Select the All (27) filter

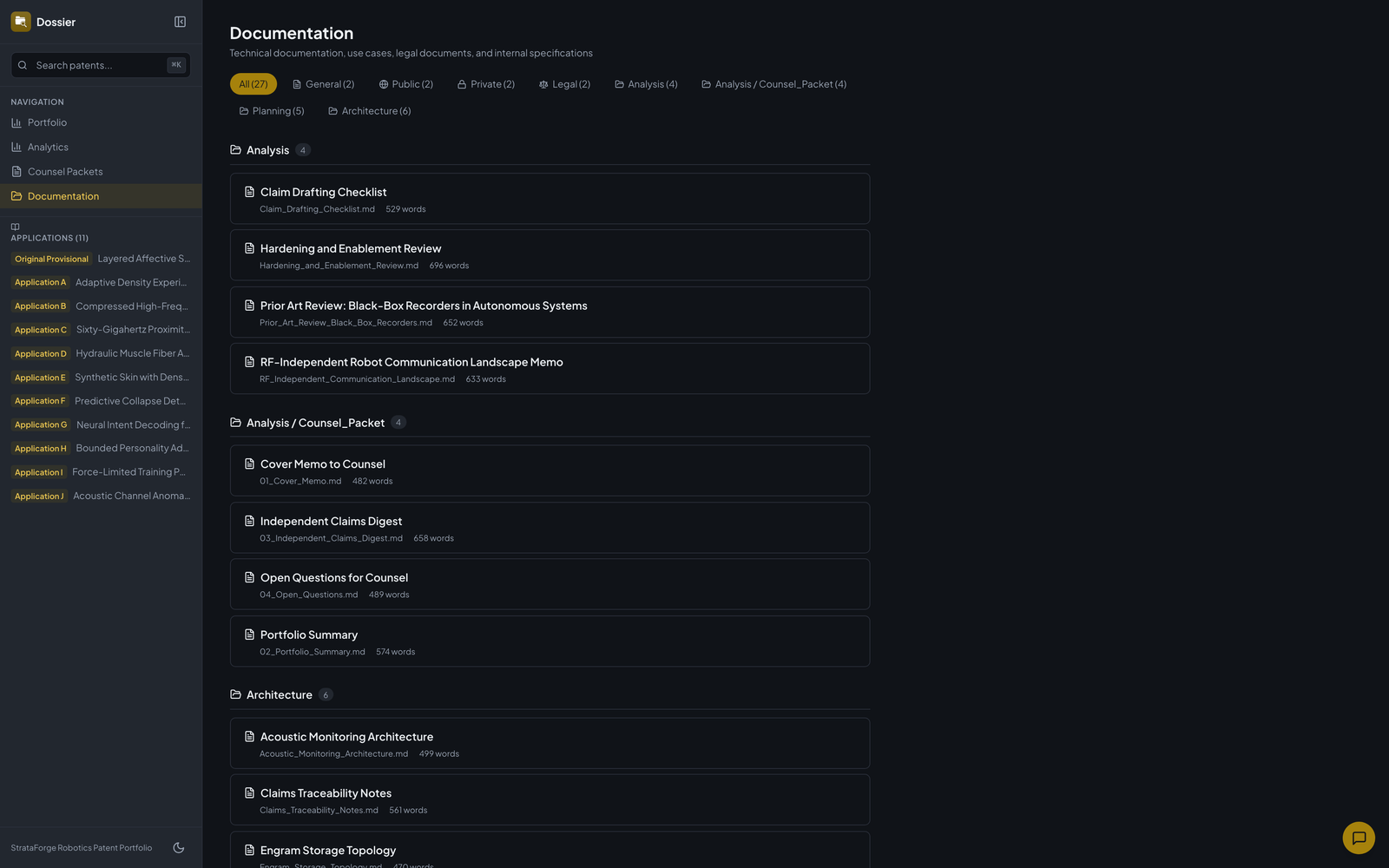253,84
